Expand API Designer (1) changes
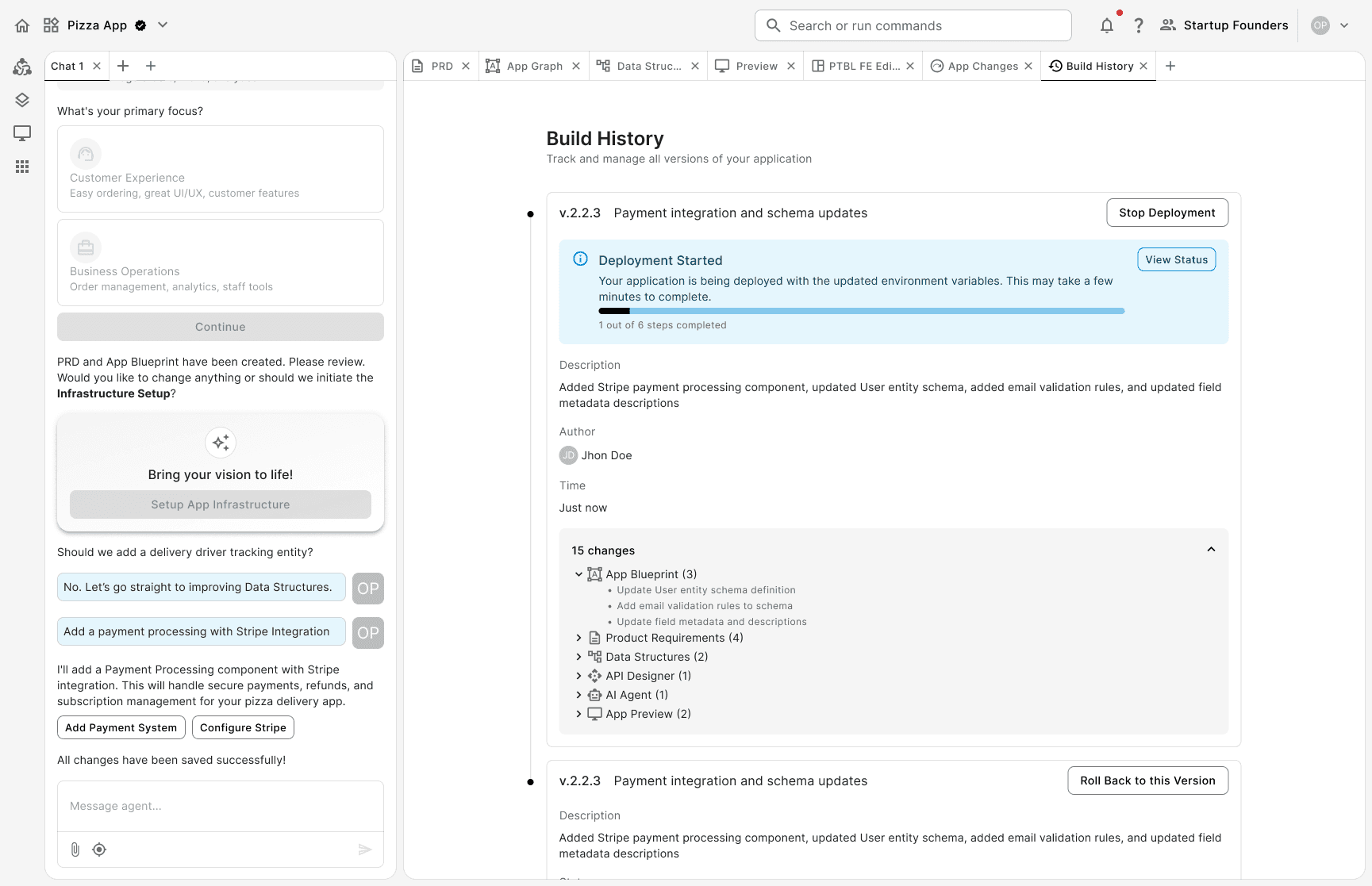 tap(578, 676)
